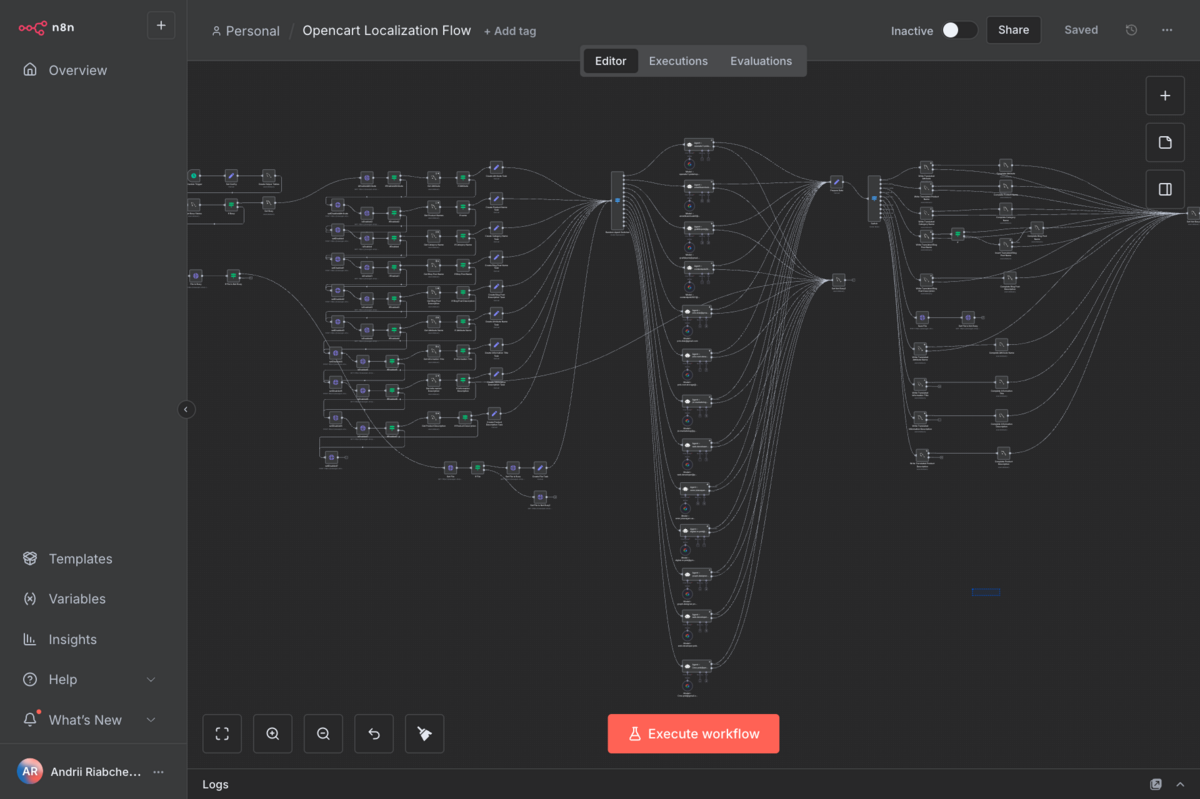
Task: Open the user account three-dot menu
Action: 158,772
